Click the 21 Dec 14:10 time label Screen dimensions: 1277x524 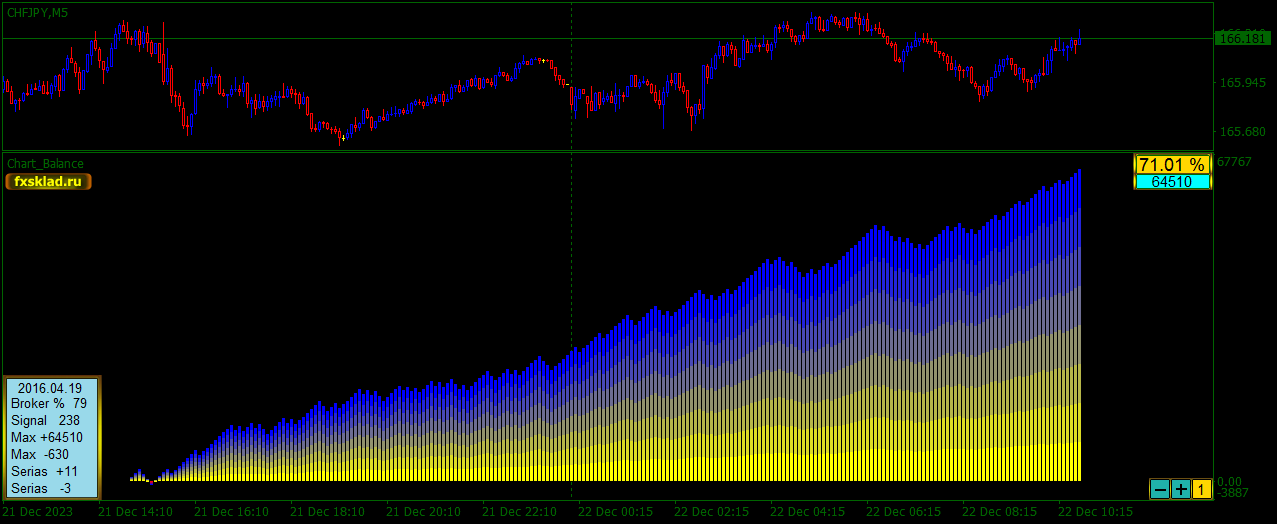(135, 512)
